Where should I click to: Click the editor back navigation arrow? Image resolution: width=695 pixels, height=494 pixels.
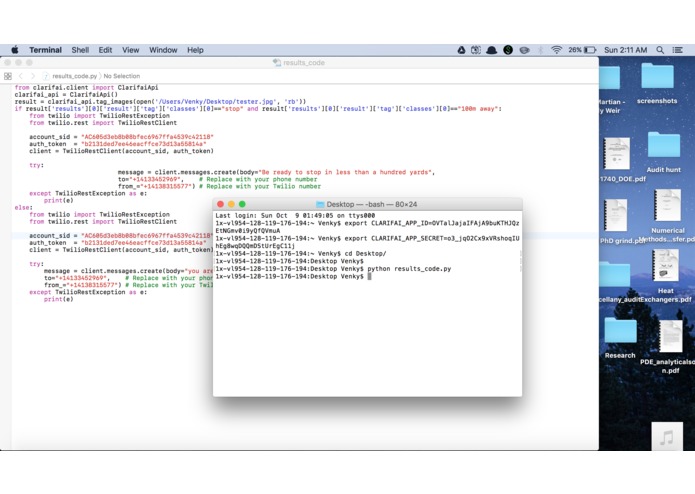[20, 76]
